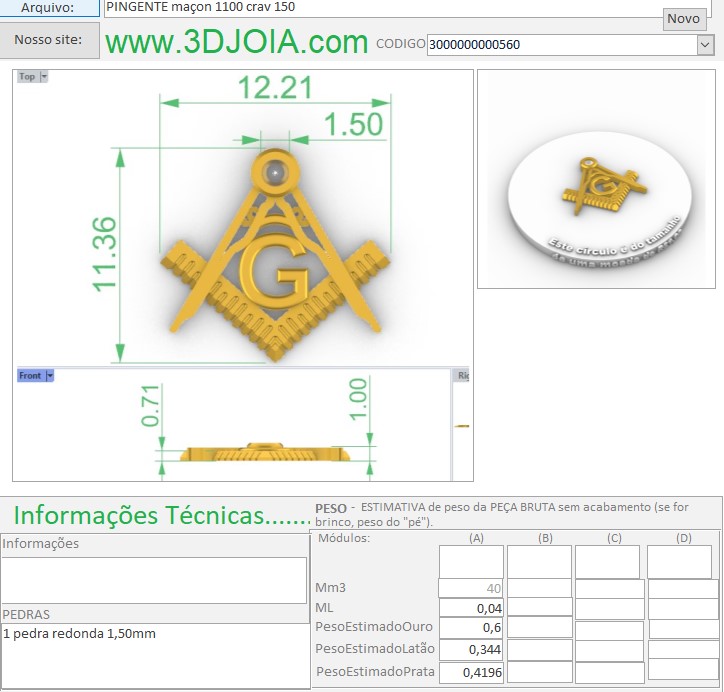Image resolution: width=724 pixels, height=692 pixels.
Task: Select the rendered pendant preview thumbnail
Action: [595, 179]
